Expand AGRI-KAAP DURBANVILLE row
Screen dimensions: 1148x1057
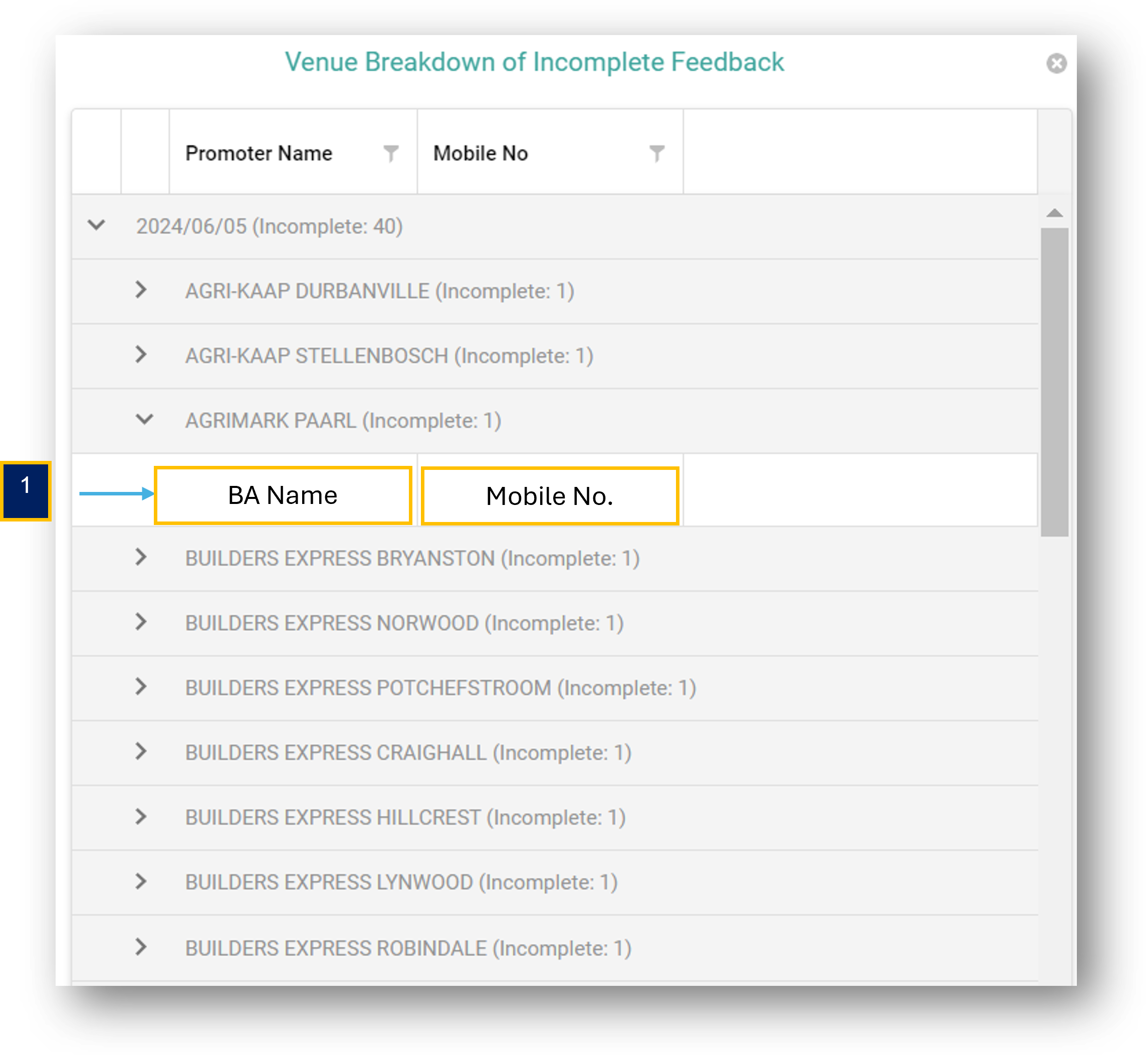(141, 290)
